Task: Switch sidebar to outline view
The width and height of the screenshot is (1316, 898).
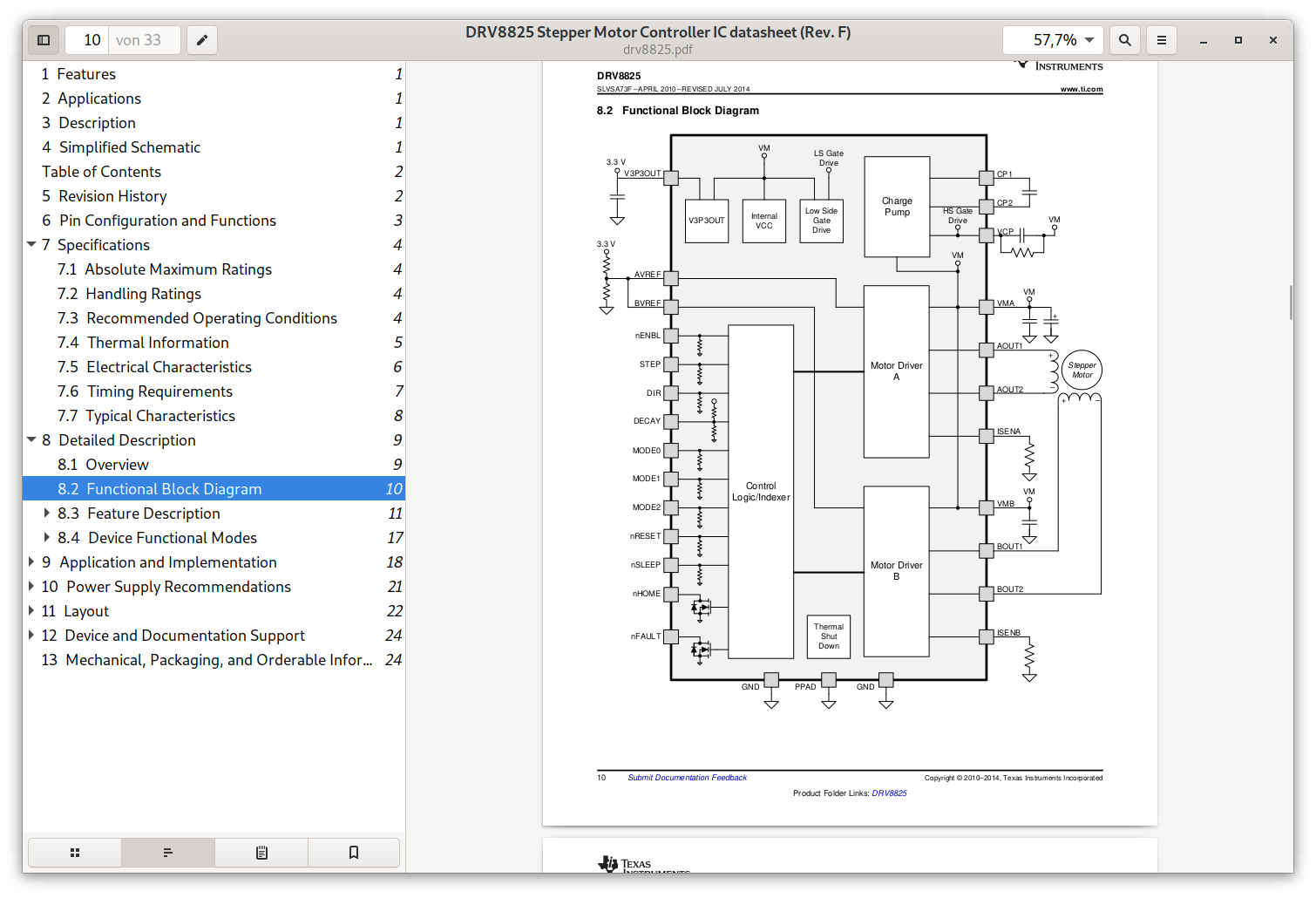Action: tap(168, 853)
